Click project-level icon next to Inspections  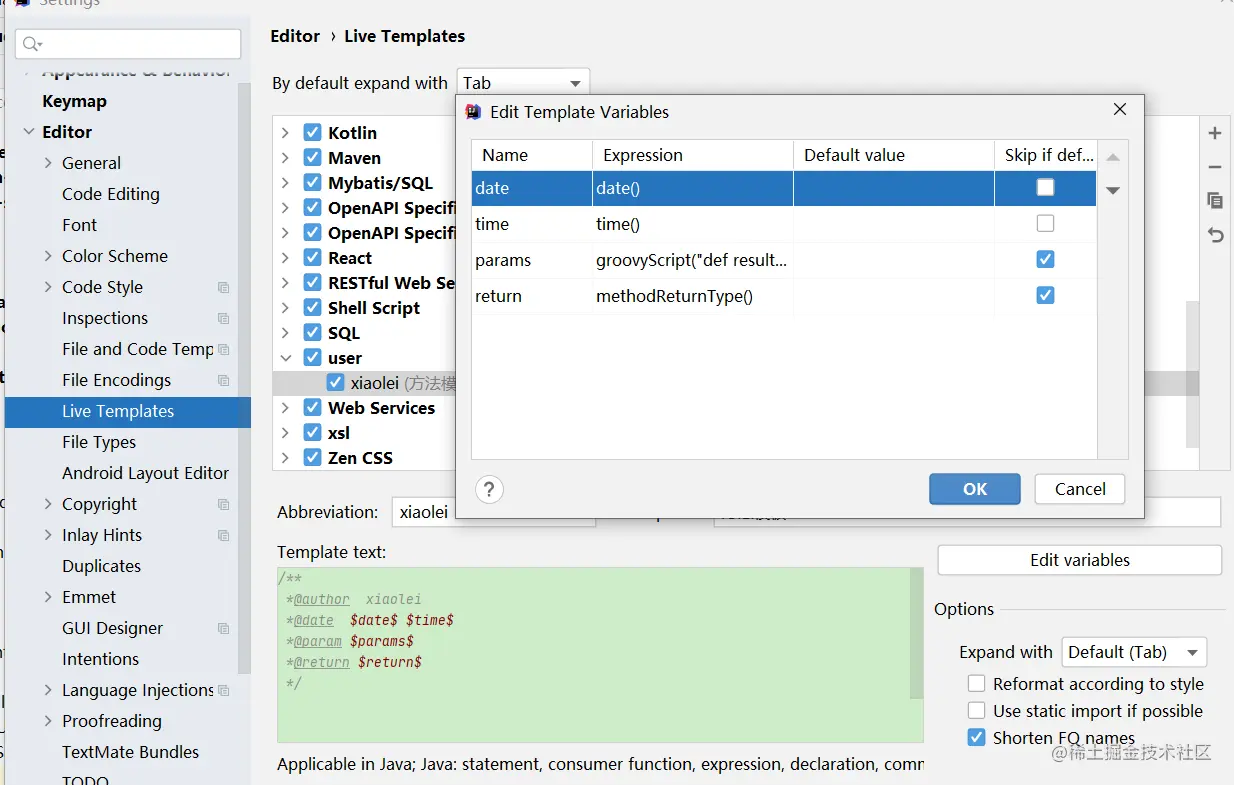click(223, 318)
